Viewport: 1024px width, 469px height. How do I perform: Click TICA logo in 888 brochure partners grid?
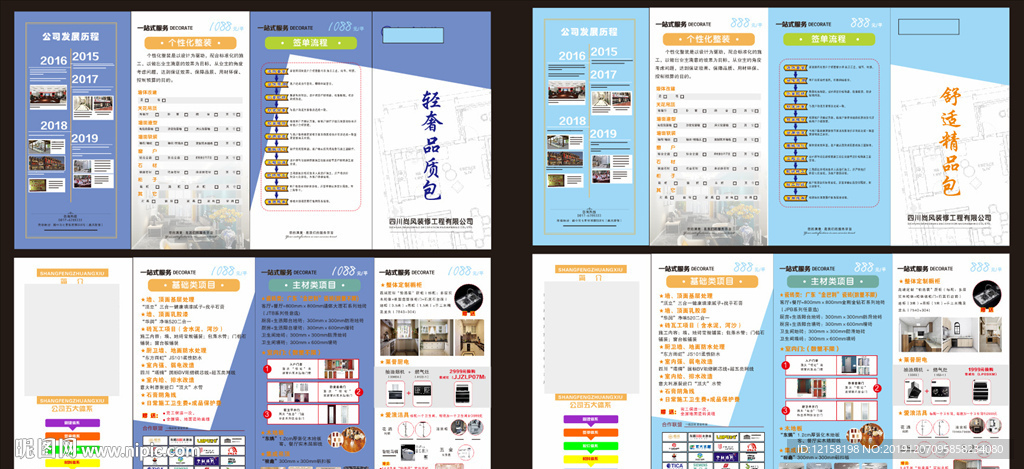[x=673, y=465]
